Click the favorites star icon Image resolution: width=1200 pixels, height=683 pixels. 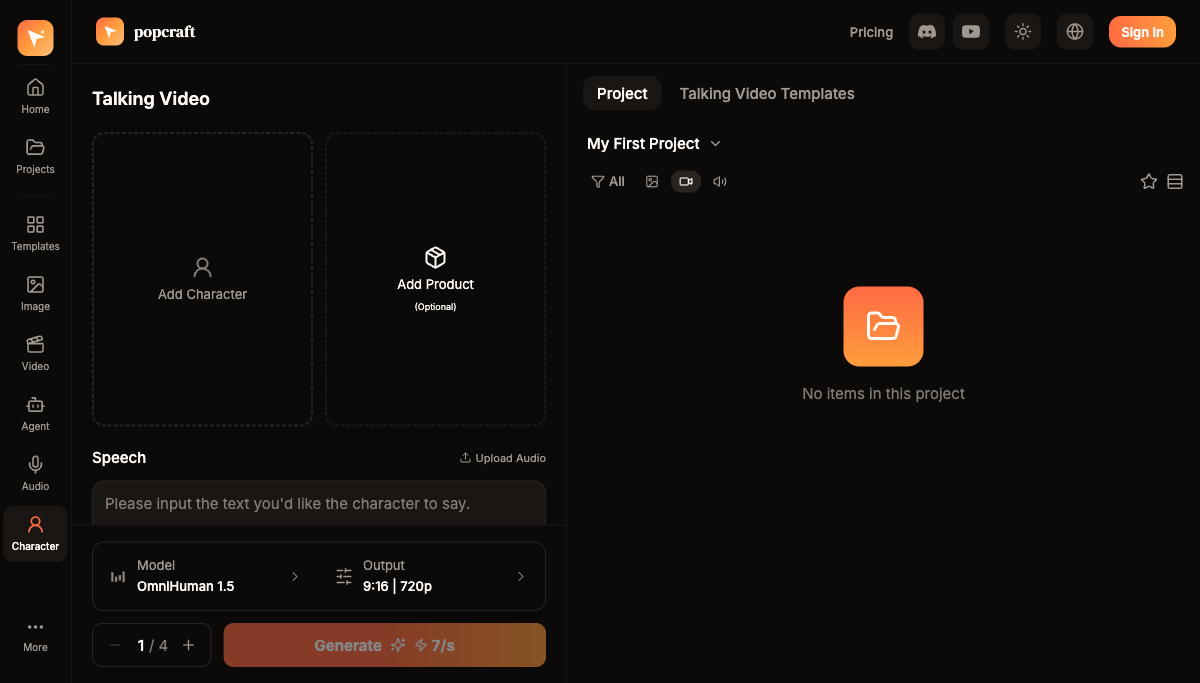pos(1148,182)
